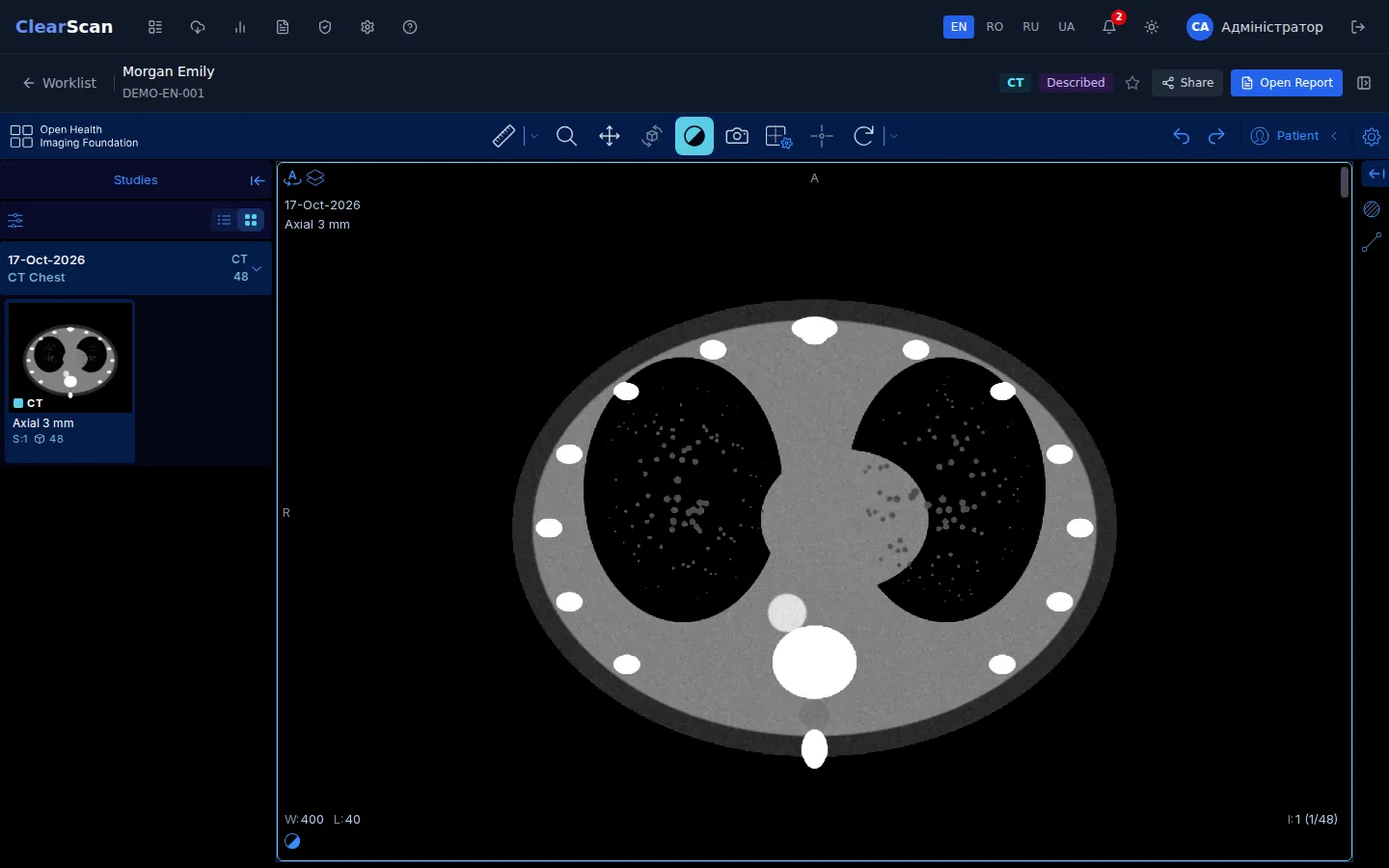
Task: Click the Open Report button
Action: click(x=1287, y=83)
